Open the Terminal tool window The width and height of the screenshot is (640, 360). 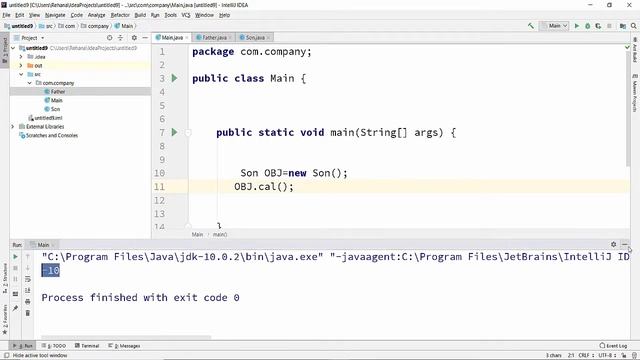click(87, 346)
